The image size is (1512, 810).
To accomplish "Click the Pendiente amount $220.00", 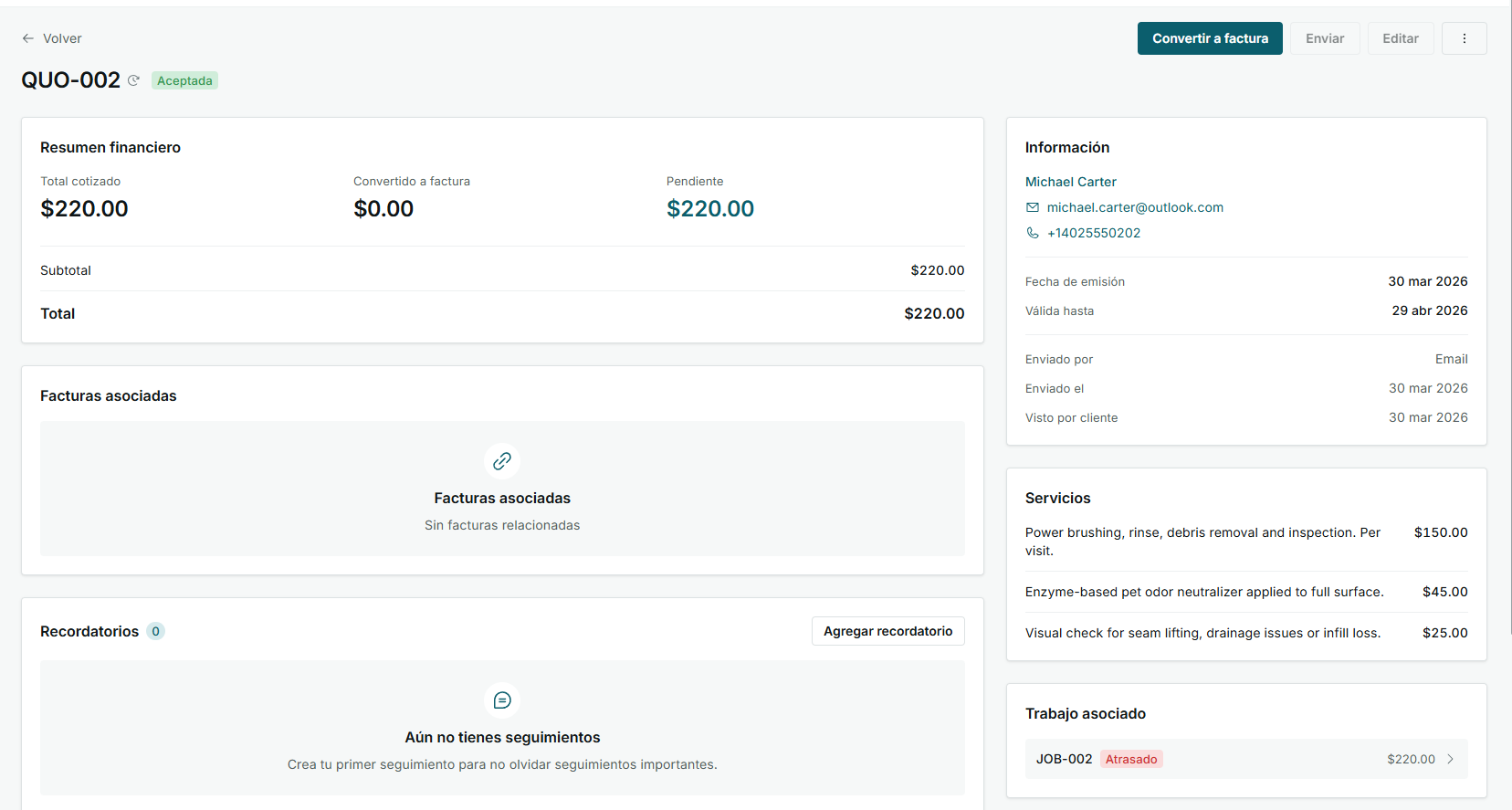I will pyautogui.click(x=710, y=209).
